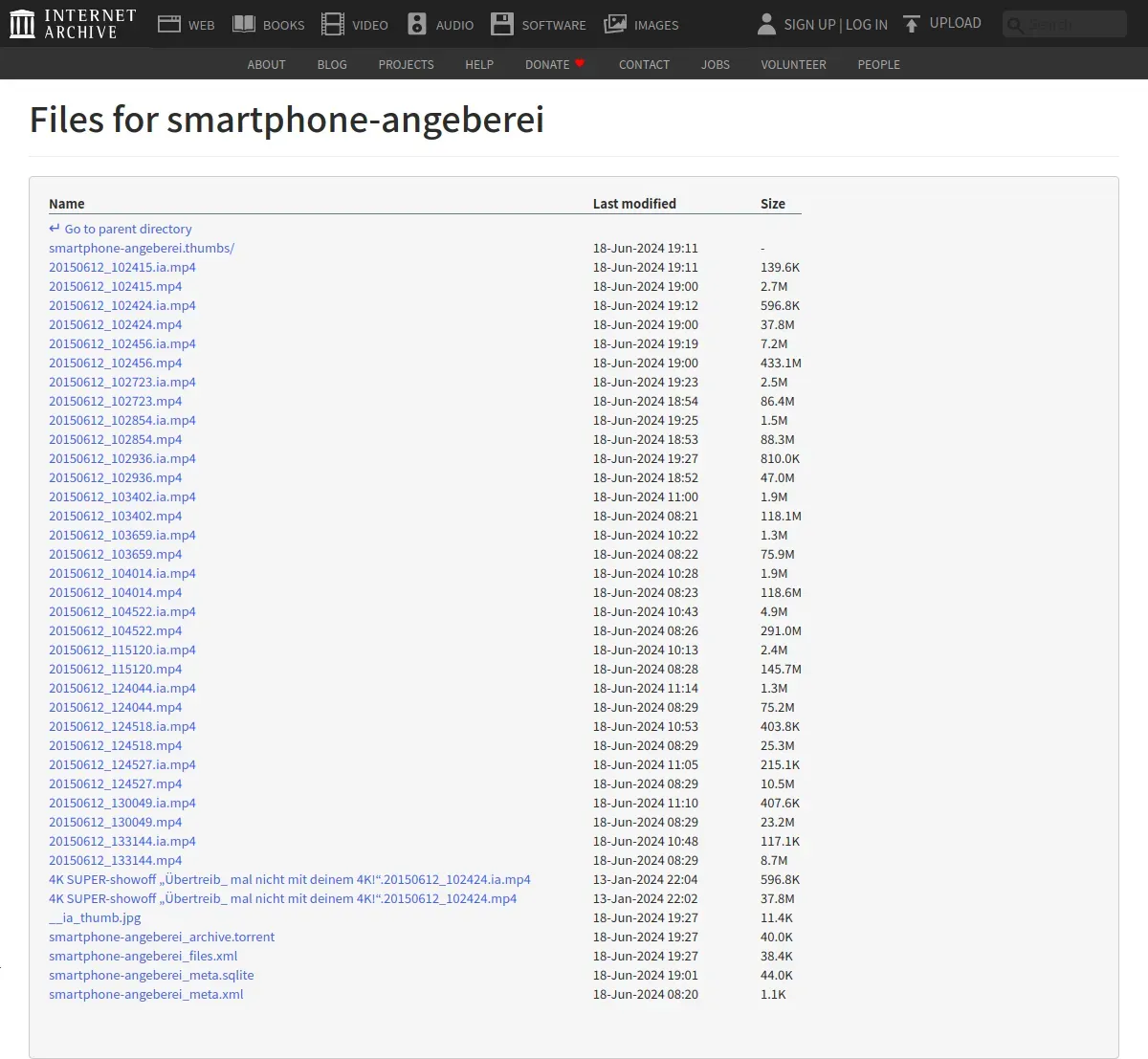Click the 13-Jan-2024 22:04 date cell

(x=646, y=879)
